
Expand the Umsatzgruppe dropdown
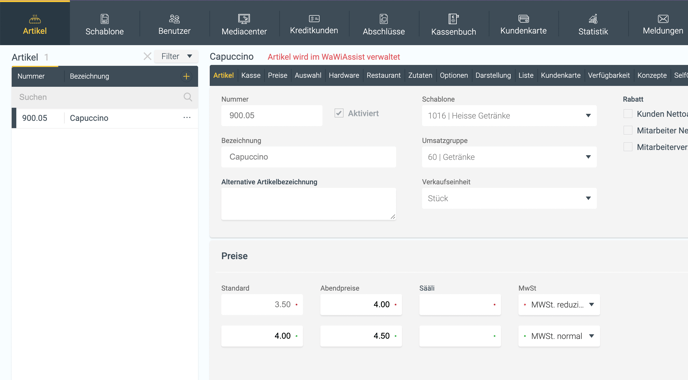coord(509,157)
